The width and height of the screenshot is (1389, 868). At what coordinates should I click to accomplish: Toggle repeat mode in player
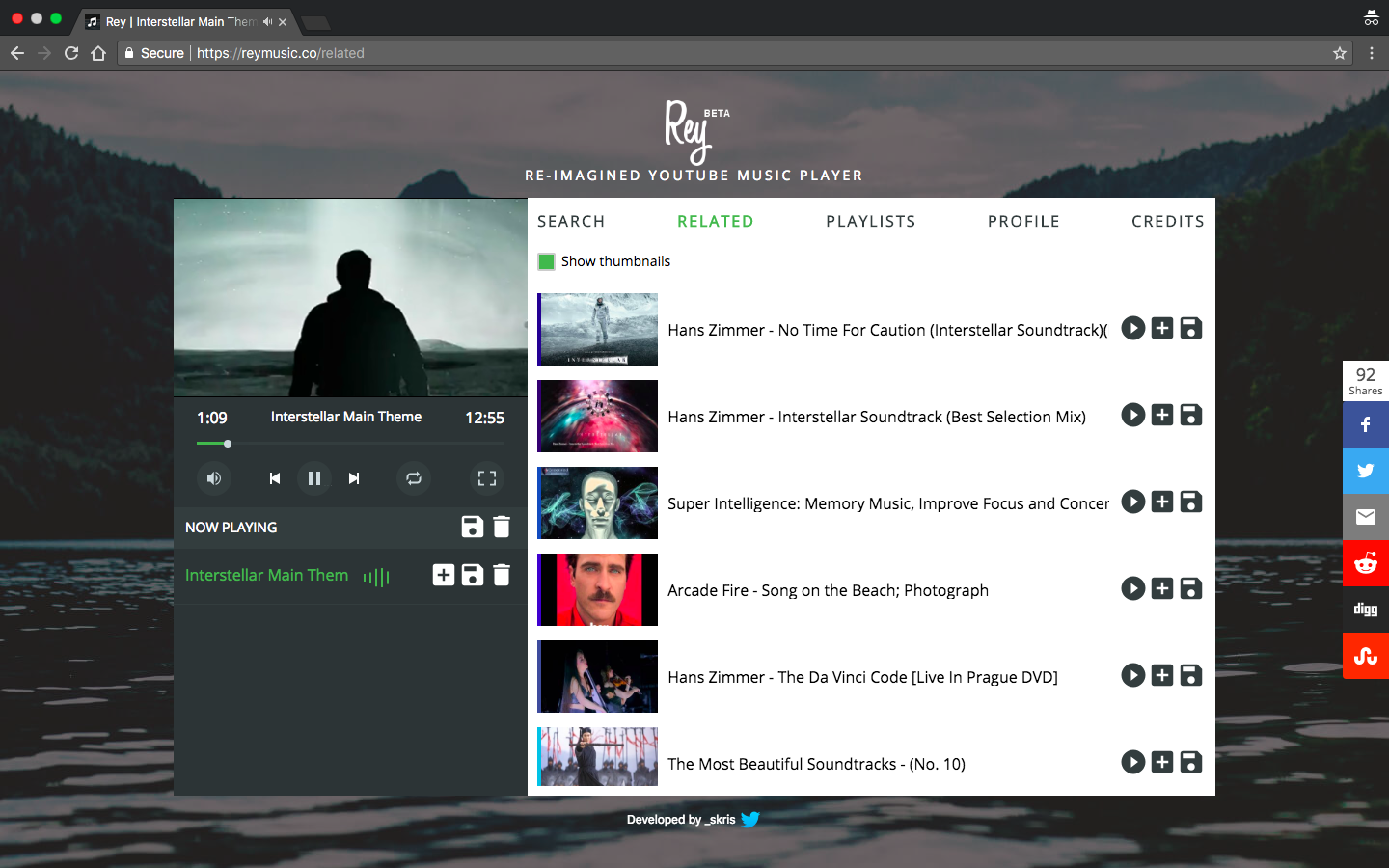[414, 478]
